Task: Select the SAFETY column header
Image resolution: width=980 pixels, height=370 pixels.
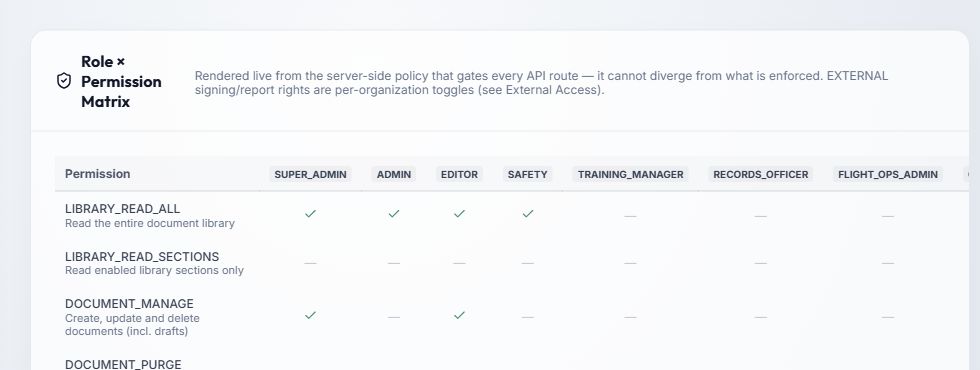Action: click(528, 174)
